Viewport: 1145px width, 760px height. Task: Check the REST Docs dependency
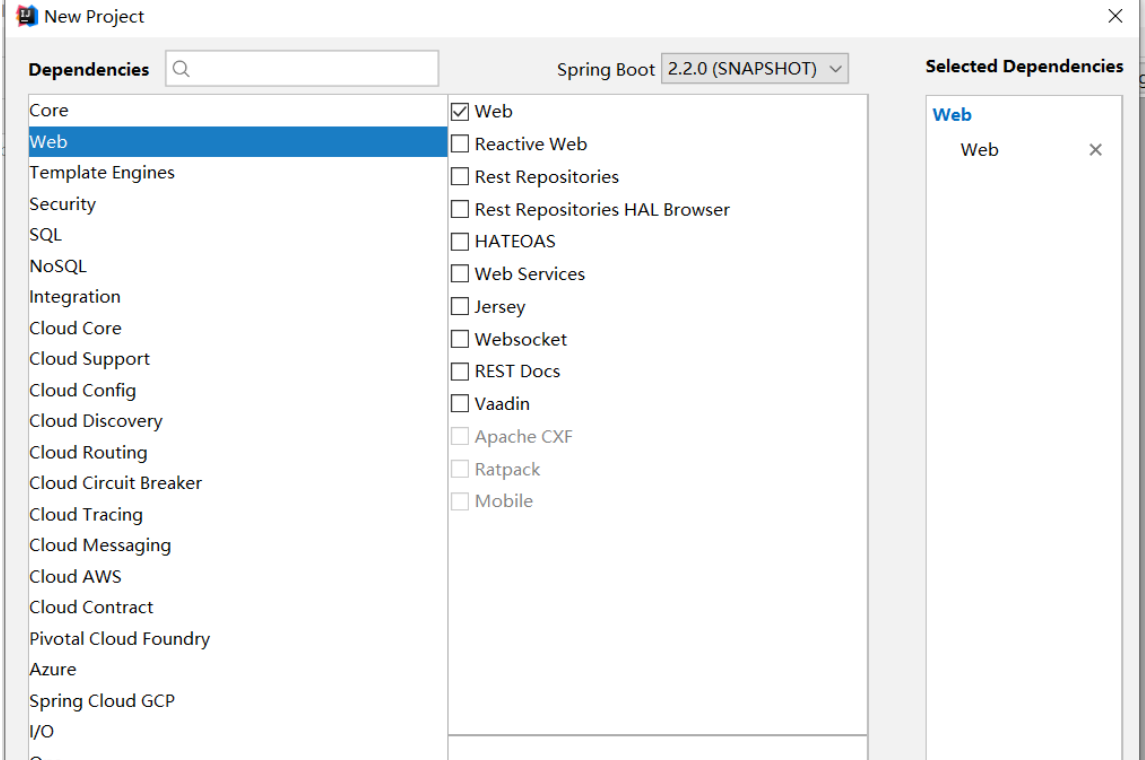460,372
